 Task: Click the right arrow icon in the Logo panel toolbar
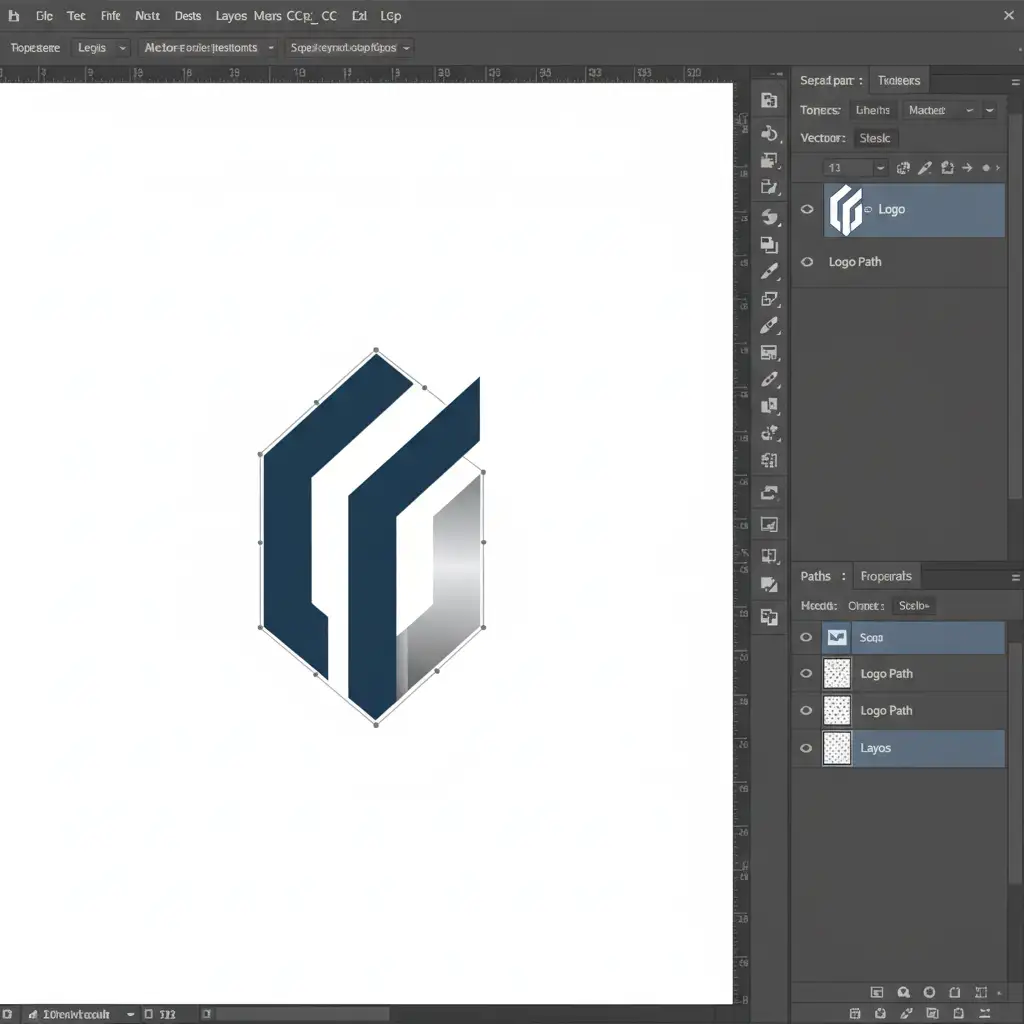(x=967, y=168)
